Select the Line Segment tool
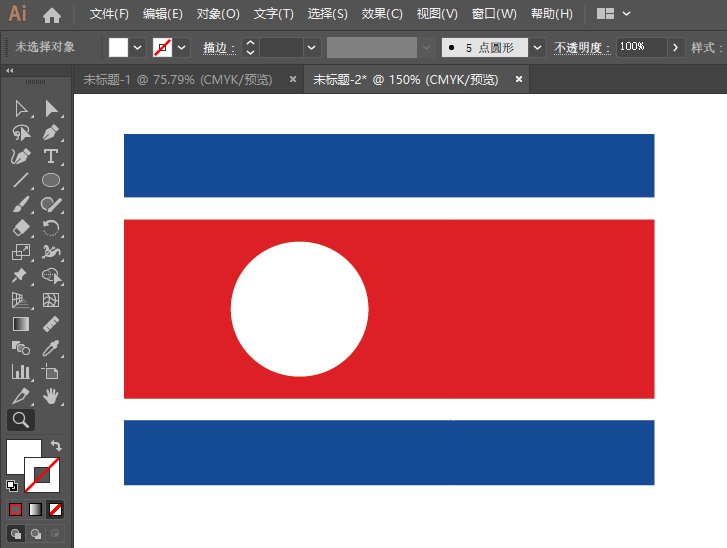 [21, 180]
